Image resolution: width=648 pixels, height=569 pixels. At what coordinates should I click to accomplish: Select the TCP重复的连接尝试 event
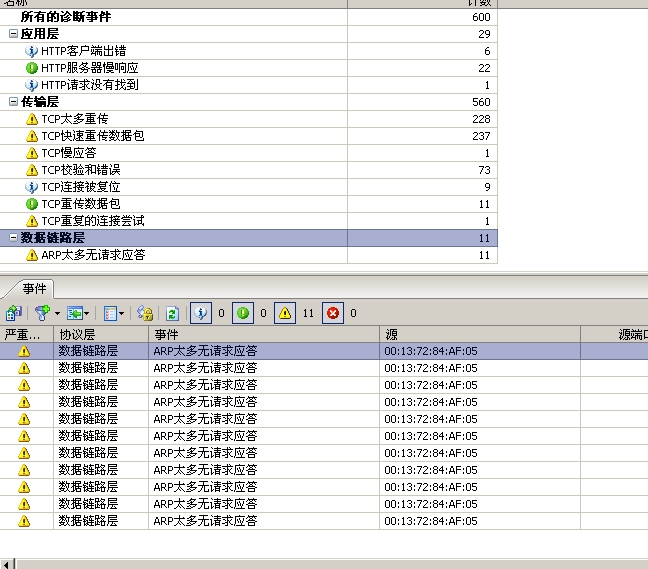click(x=248, y=221)
